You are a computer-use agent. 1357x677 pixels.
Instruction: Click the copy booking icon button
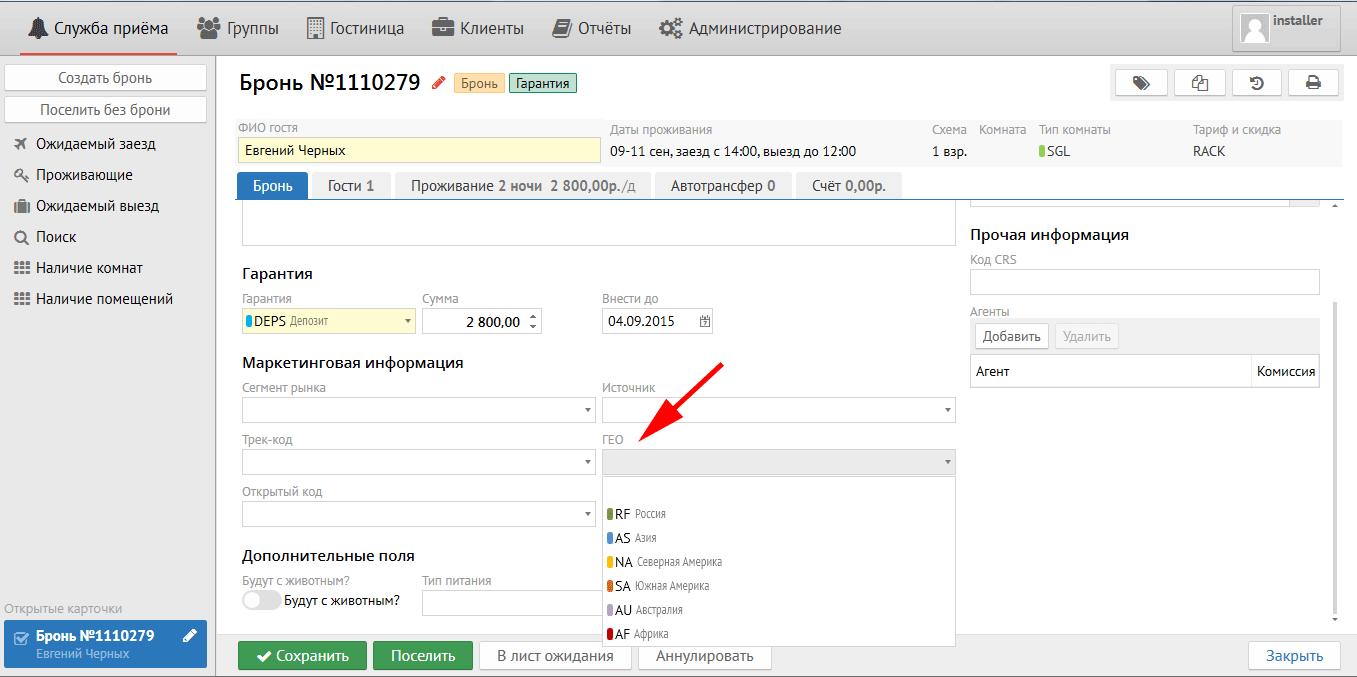coord(1199,83)
